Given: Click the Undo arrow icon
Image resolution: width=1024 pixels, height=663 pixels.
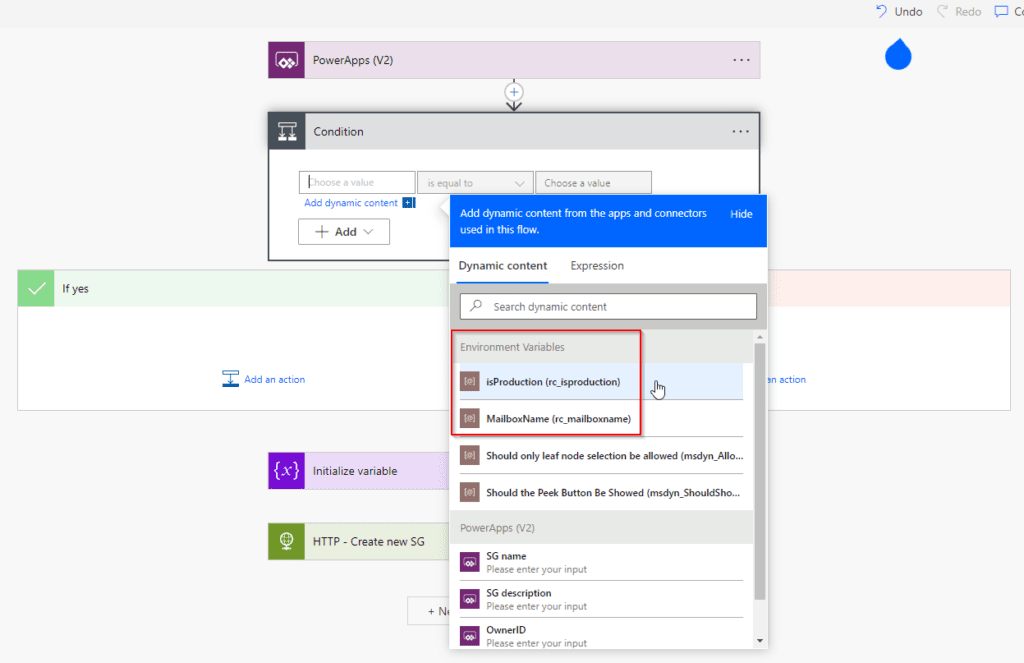Looking at the screenshot, I should pyautogui.click(x=881, y=11).
